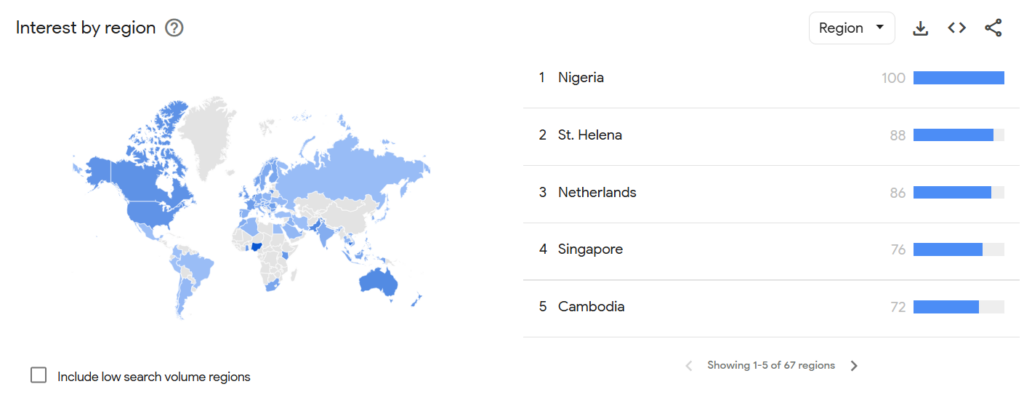Click Australia on the world map

[x=378, y=281]
